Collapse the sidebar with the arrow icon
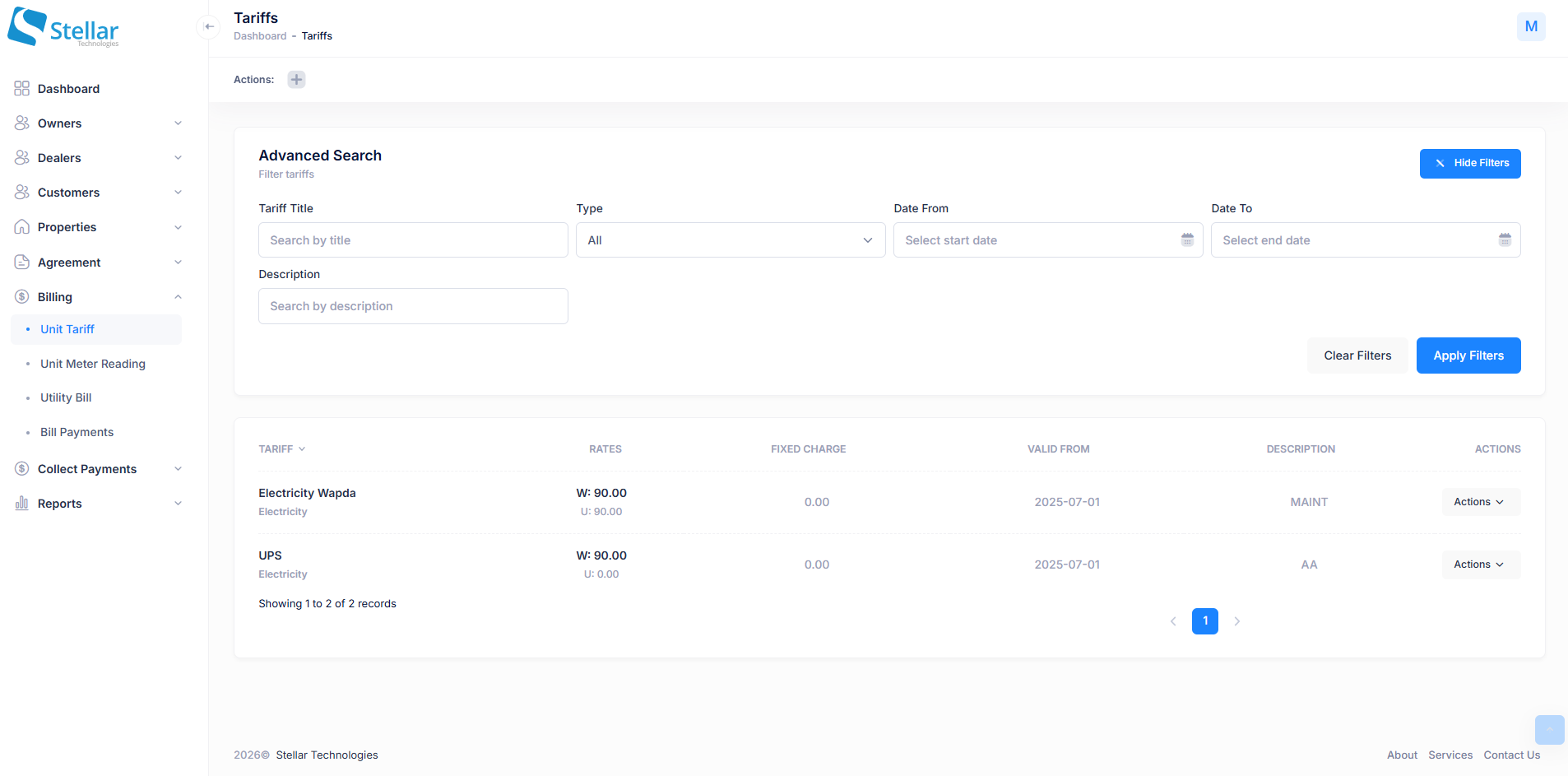The height and width of the screenshot is (776, 1568). click(209, 27)
